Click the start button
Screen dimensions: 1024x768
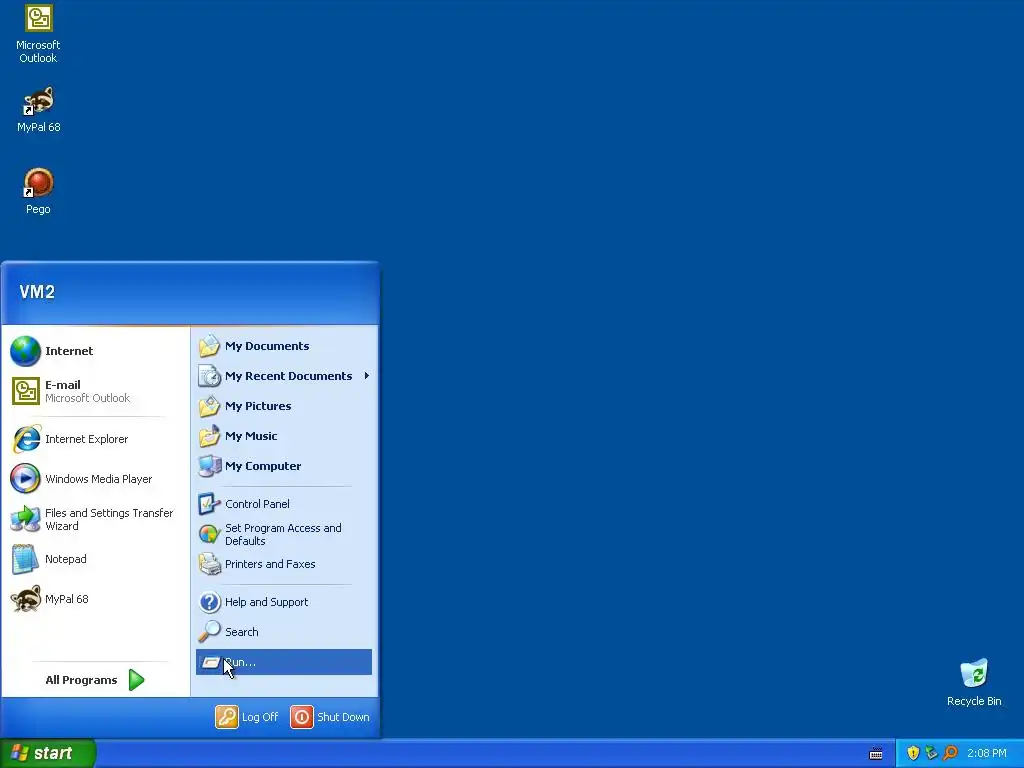pyautogui.click(x=48, y=753)
